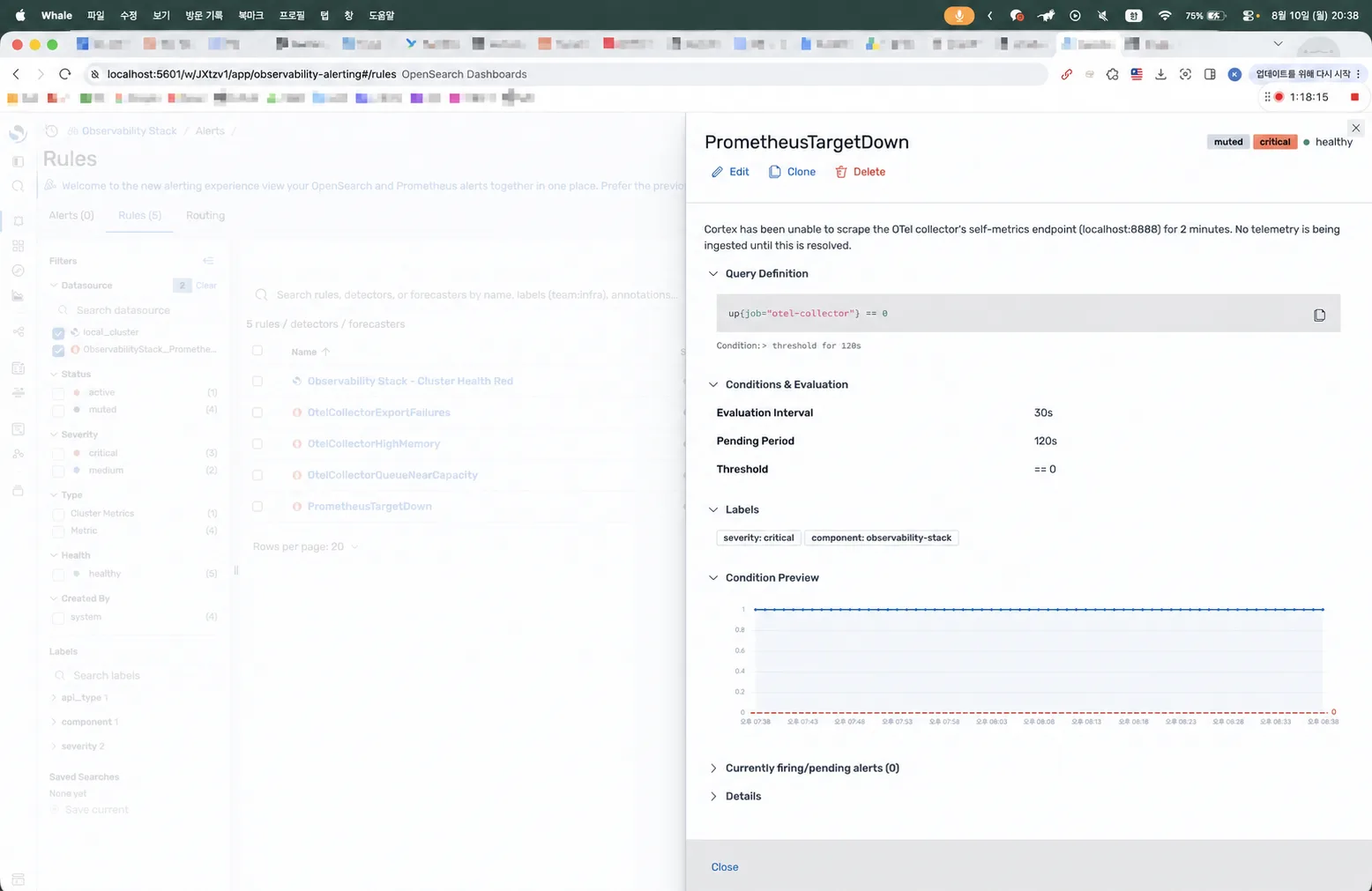Collapse the Filters panel icon

[208, 261]
